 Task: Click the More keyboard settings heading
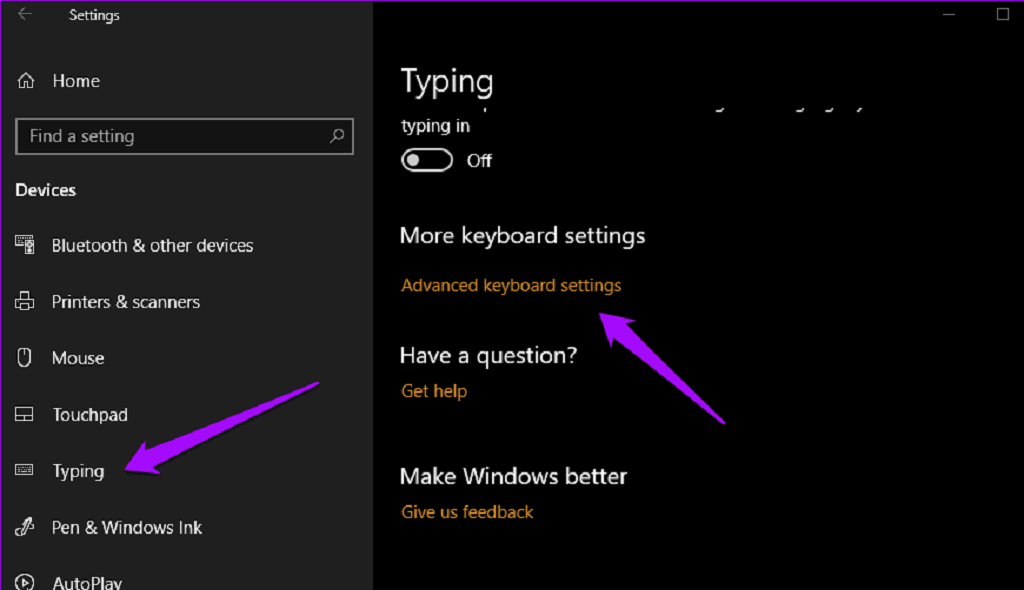click(522, 235)
